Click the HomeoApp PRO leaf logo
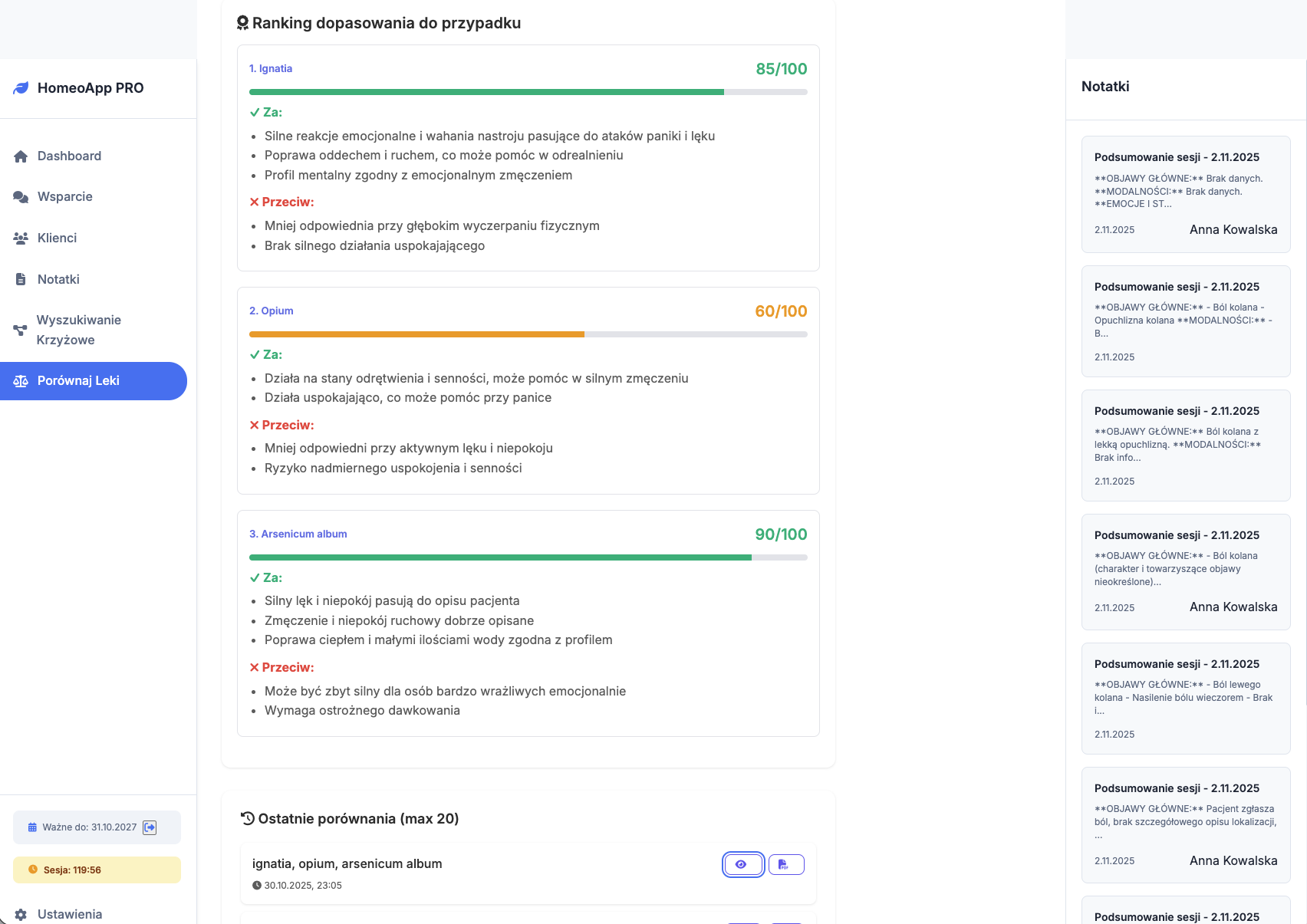Image resolution: width=1307 pixels, height=924 pixels. coord(21,88)
